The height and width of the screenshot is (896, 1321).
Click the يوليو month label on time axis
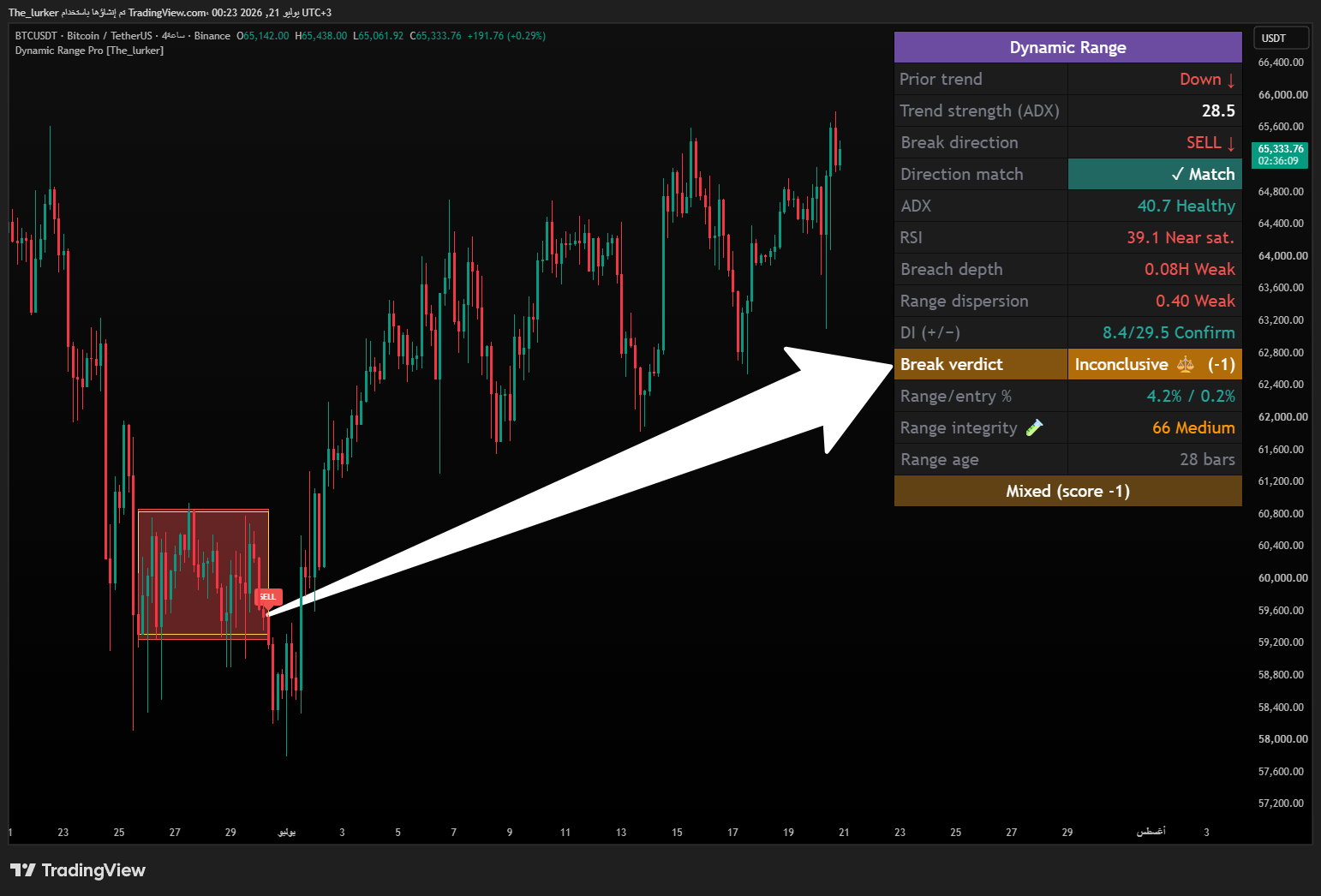287,832
